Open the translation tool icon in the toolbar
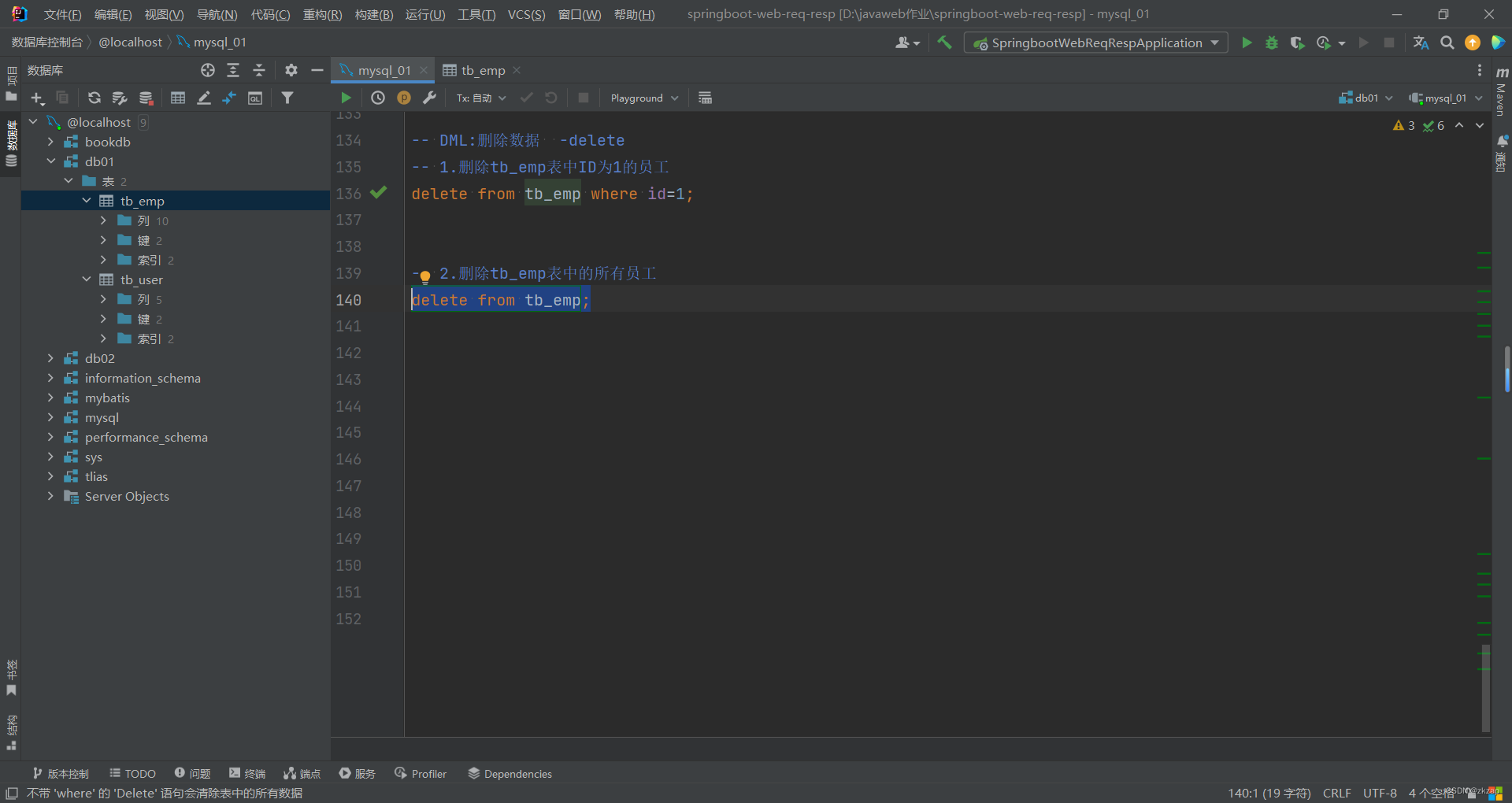Viewport: 1512px width, 803px height. tap(1421, 43)
